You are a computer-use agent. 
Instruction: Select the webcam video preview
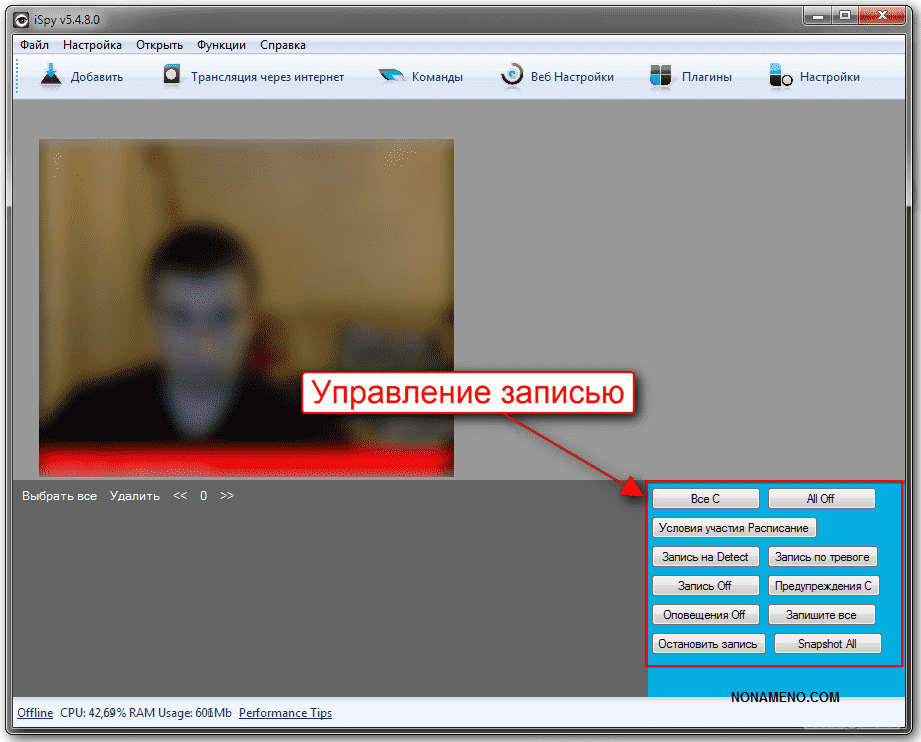[246, 307]
